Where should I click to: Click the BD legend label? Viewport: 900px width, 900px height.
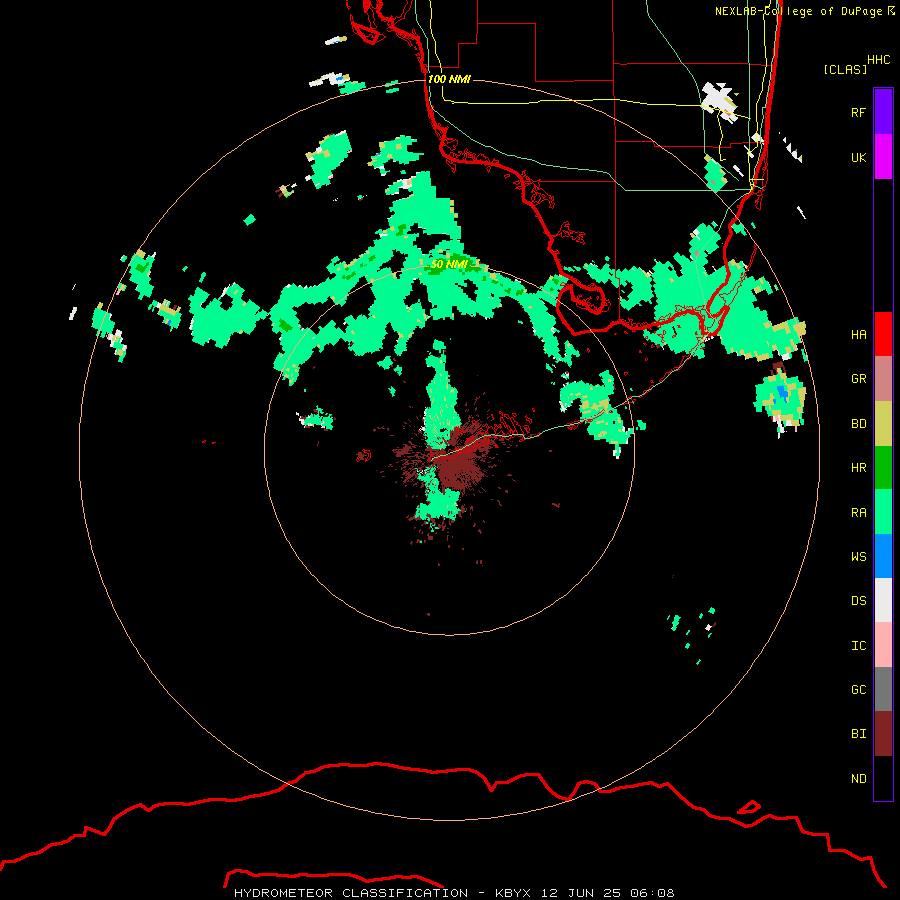858,424
